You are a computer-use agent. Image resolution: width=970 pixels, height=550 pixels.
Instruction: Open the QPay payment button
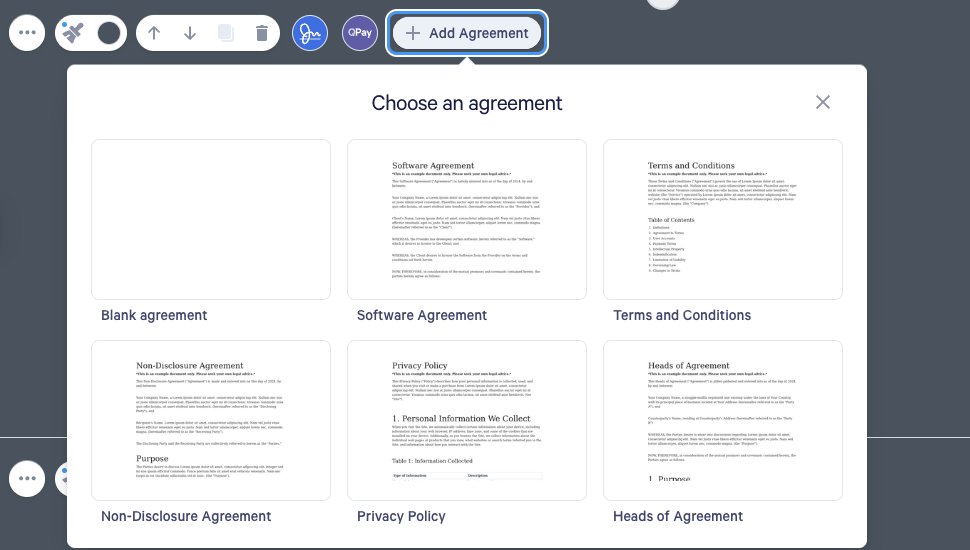(x=359, y=33)
